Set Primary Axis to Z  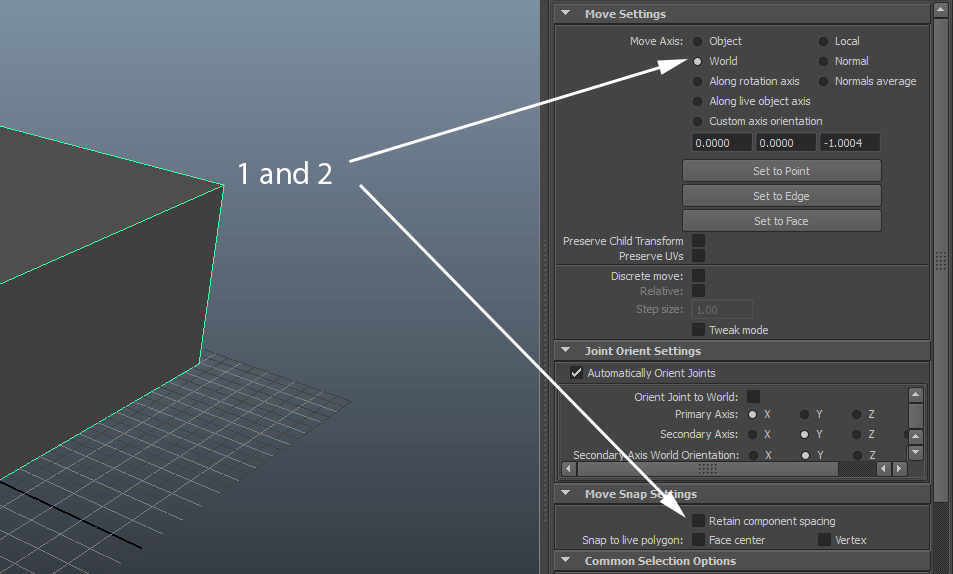tap(856, 415)
